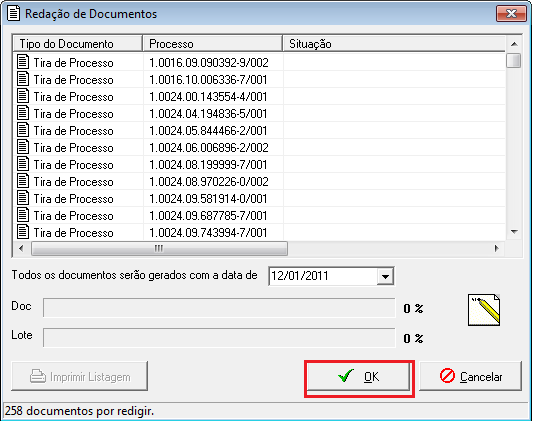Select the document icon for 1.0024.08.199999-7/001
533x421 pixels.
point(23,164)
